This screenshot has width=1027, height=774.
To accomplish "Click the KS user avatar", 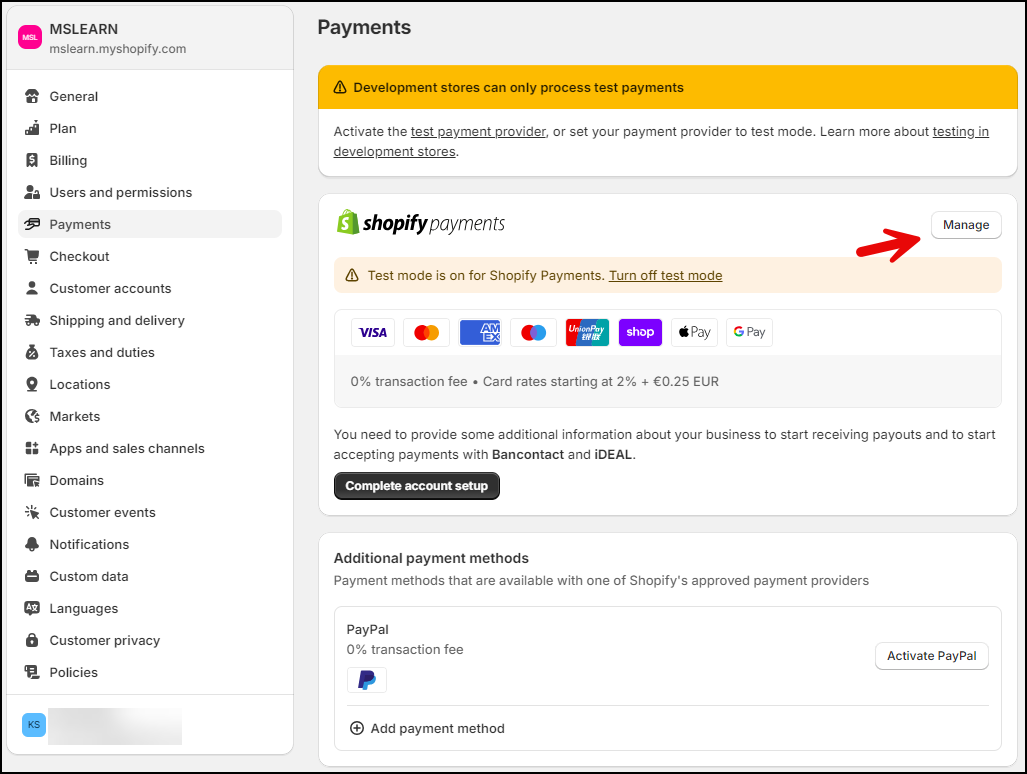I will coord(34,725).
